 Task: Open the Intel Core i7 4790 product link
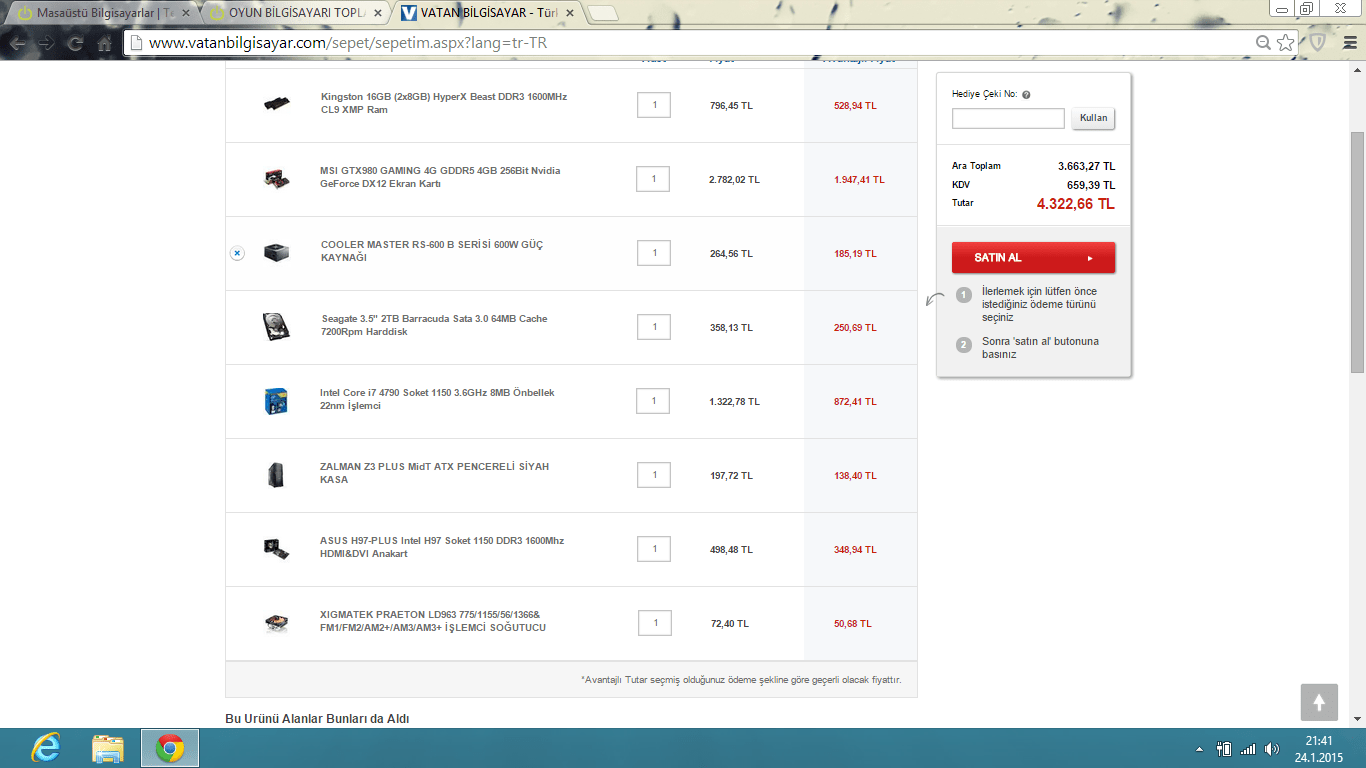[437, 399]
